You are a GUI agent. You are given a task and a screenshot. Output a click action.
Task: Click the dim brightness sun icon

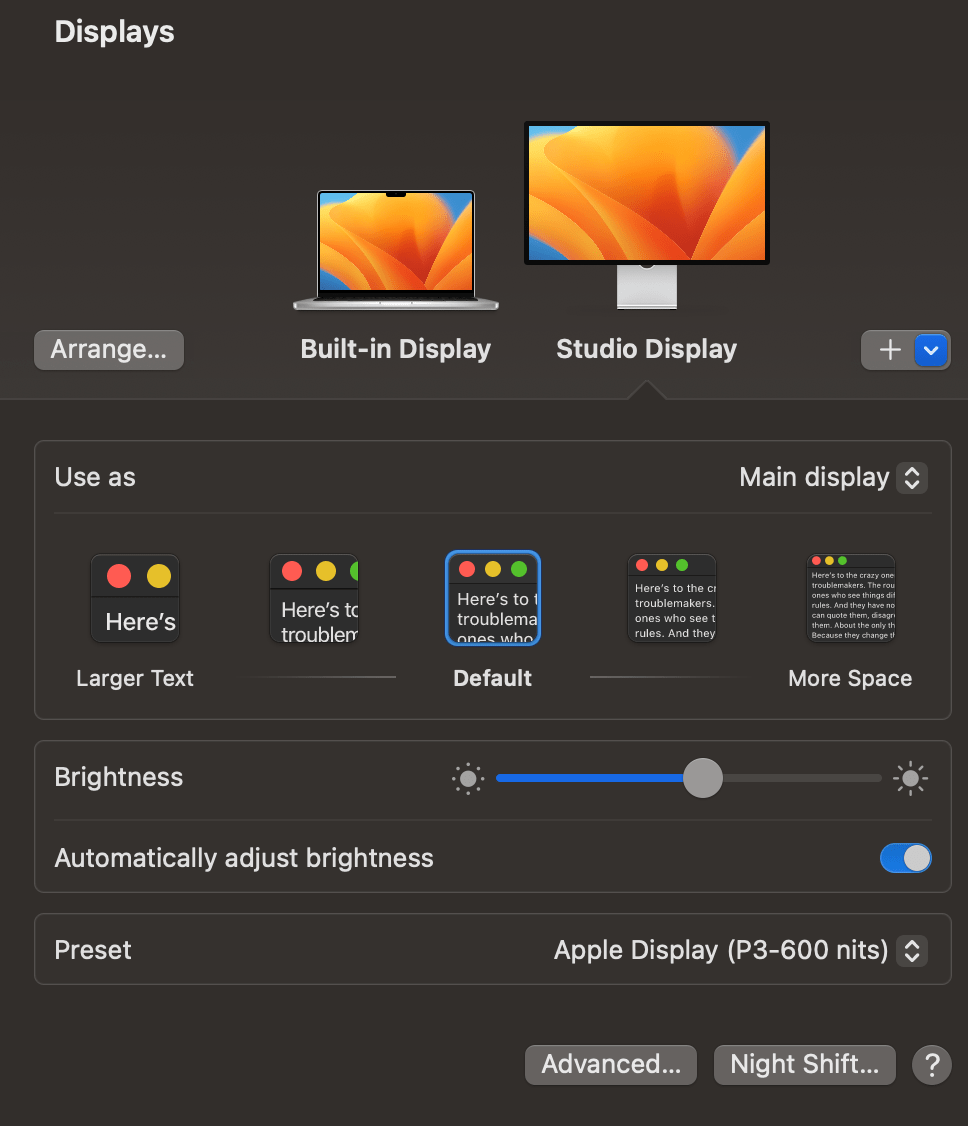coord(467,777)
